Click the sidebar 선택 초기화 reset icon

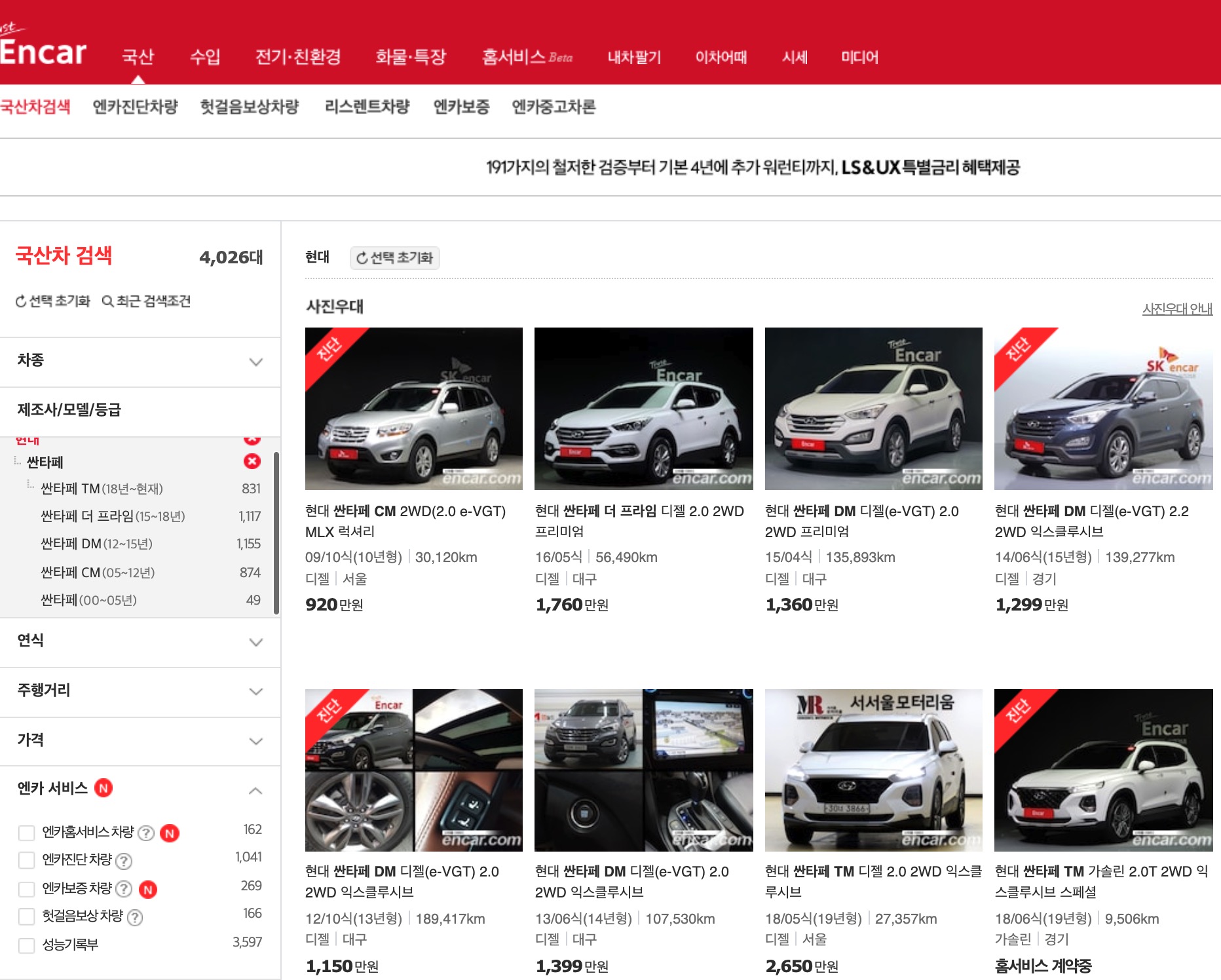click(21, 301)
